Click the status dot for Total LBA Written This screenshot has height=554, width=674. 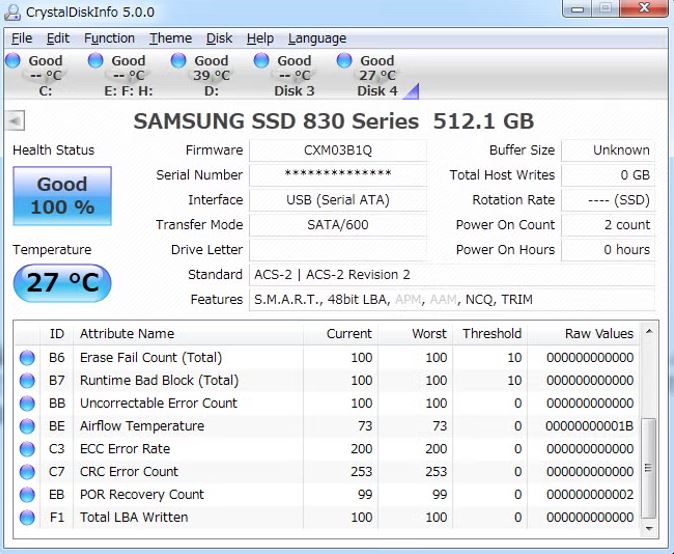pyautogui.click(x=27, y=517)
